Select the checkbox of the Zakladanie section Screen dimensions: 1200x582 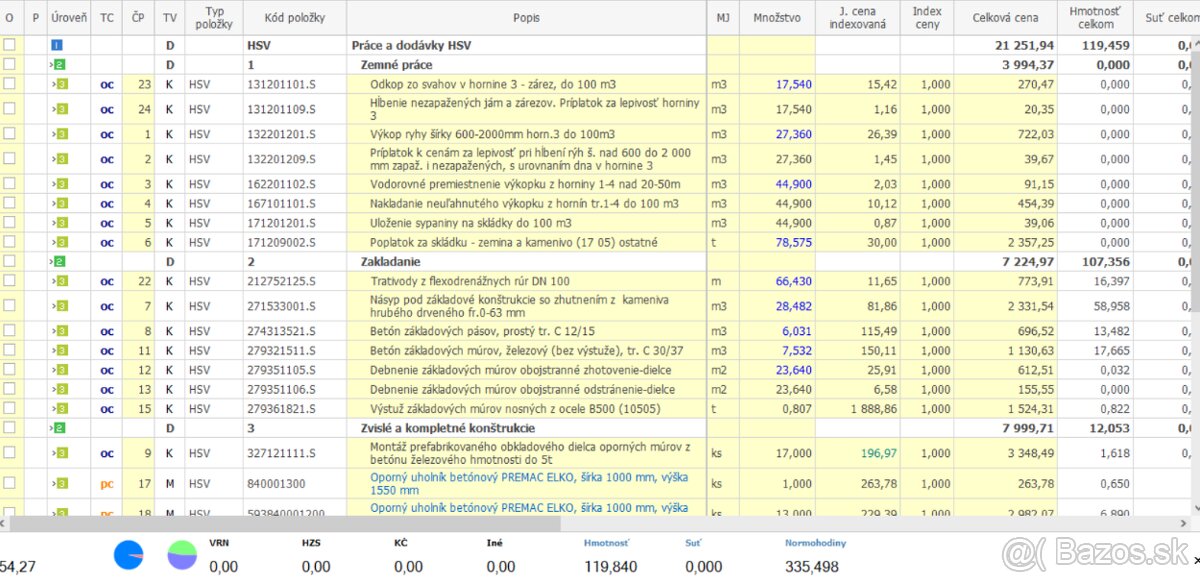10,261
